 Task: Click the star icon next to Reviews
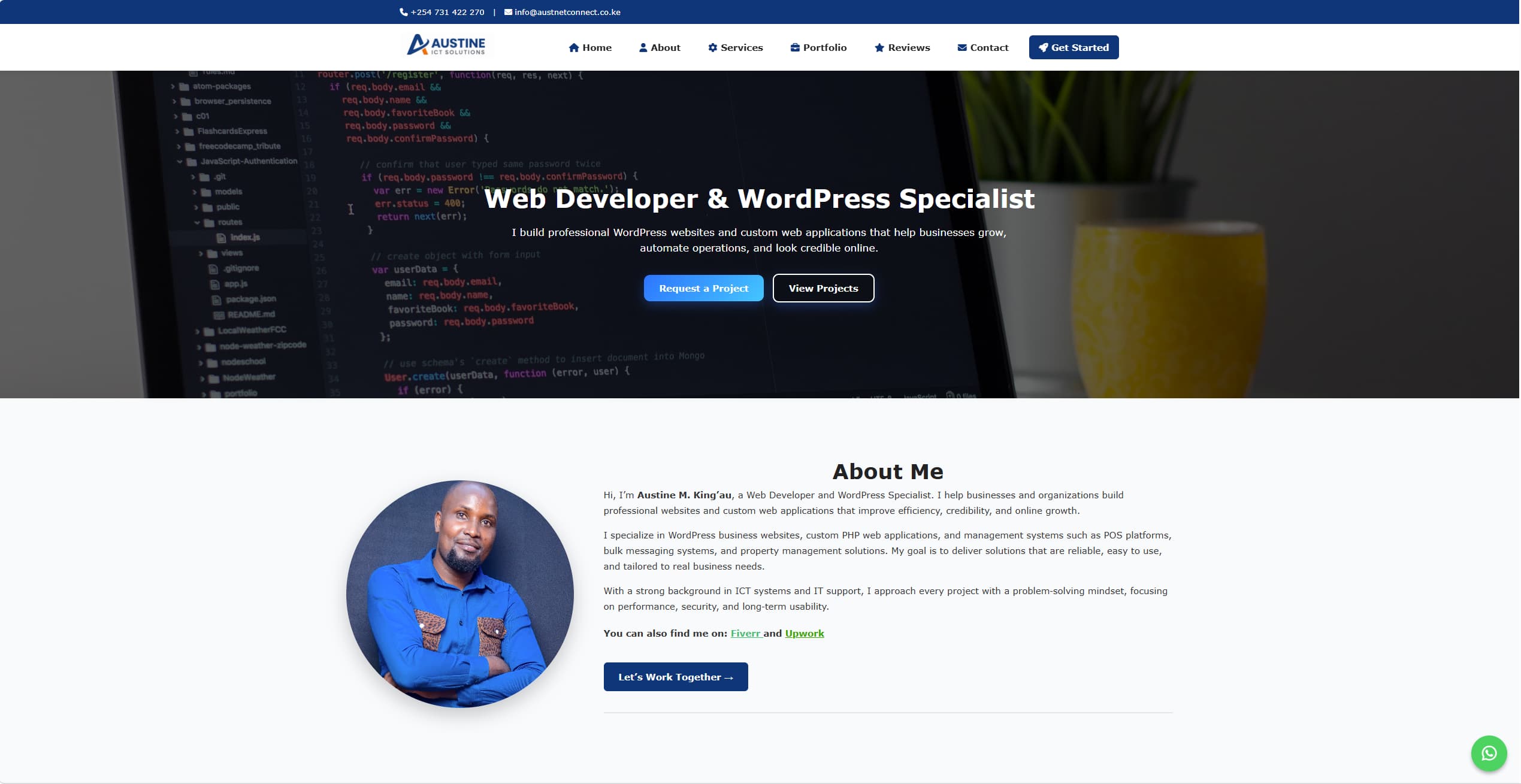[879, 47]
